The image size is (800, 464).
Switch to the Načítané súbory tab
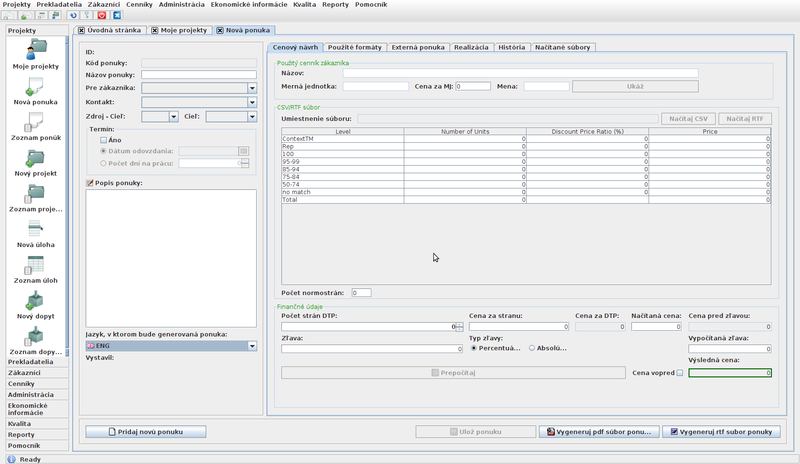(563, 47)
